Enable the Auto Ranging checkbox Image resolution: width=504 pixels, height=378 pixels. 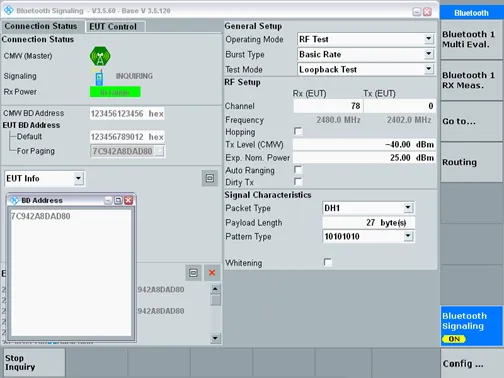[298, 170]
